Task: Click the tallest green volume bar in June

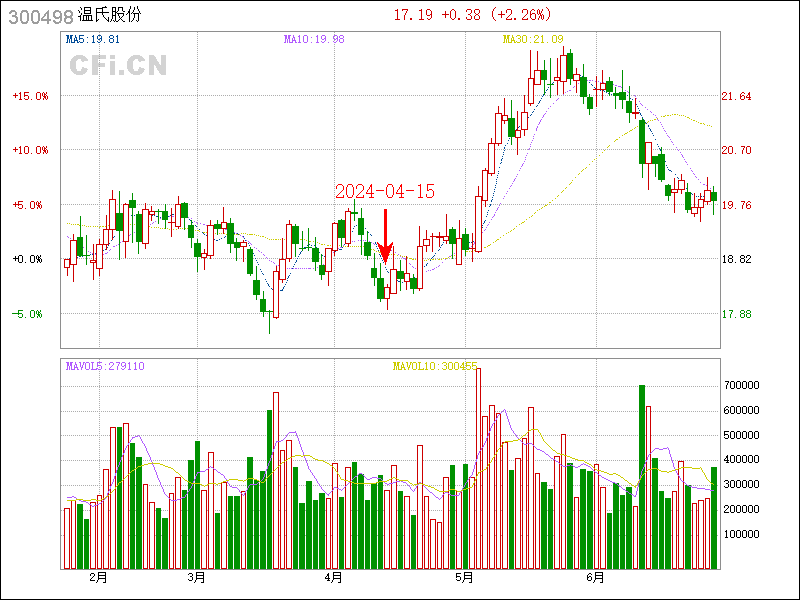Action: (x=642, y=477)
